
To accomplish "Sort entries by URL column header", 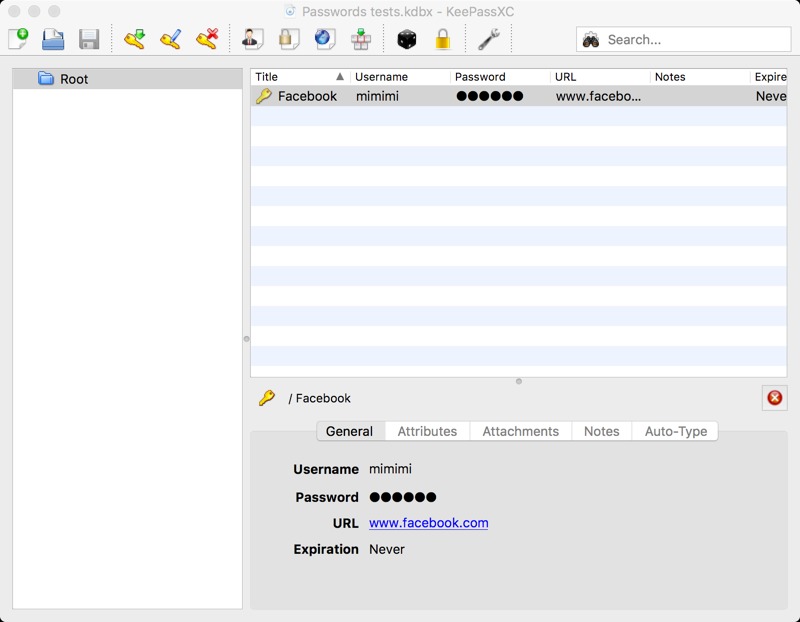I will (x=600, y=77).
